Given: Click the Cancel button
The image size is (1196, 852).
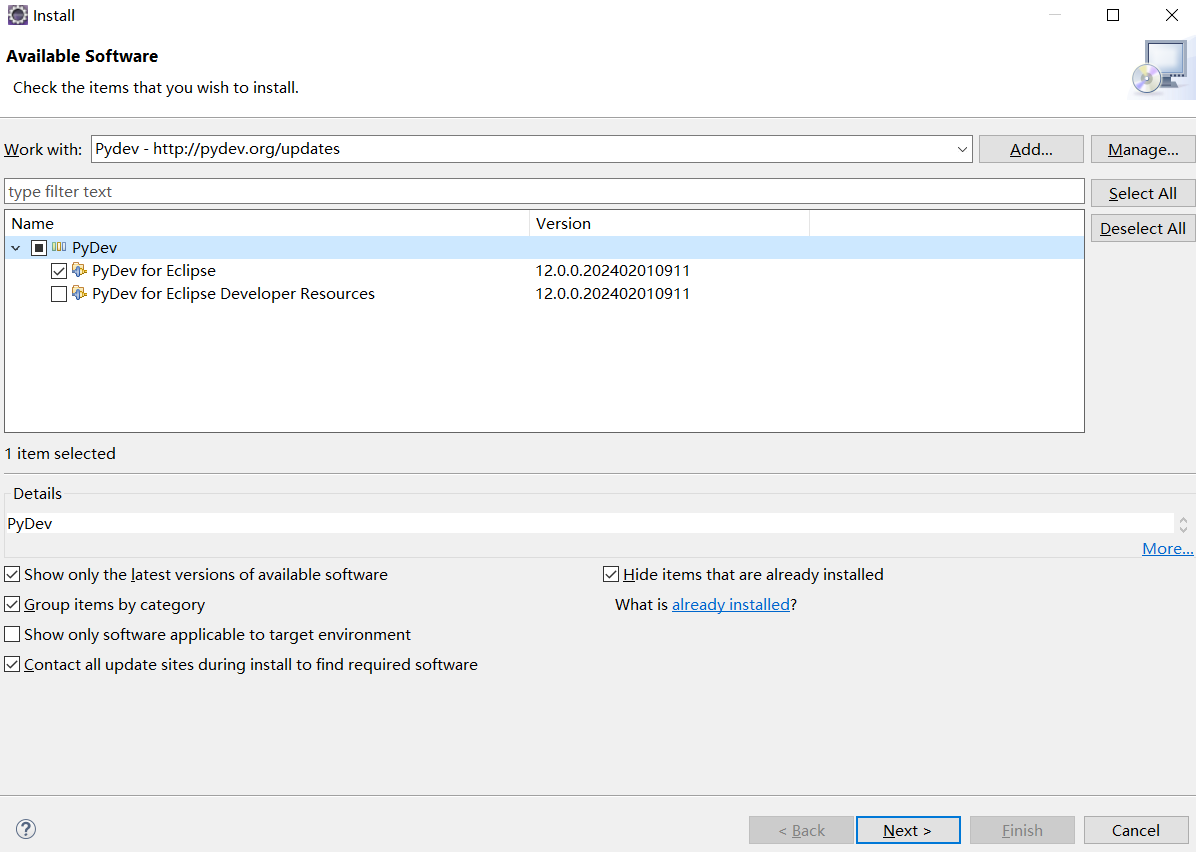Looking at the screenshot, I should [1136, 830].
